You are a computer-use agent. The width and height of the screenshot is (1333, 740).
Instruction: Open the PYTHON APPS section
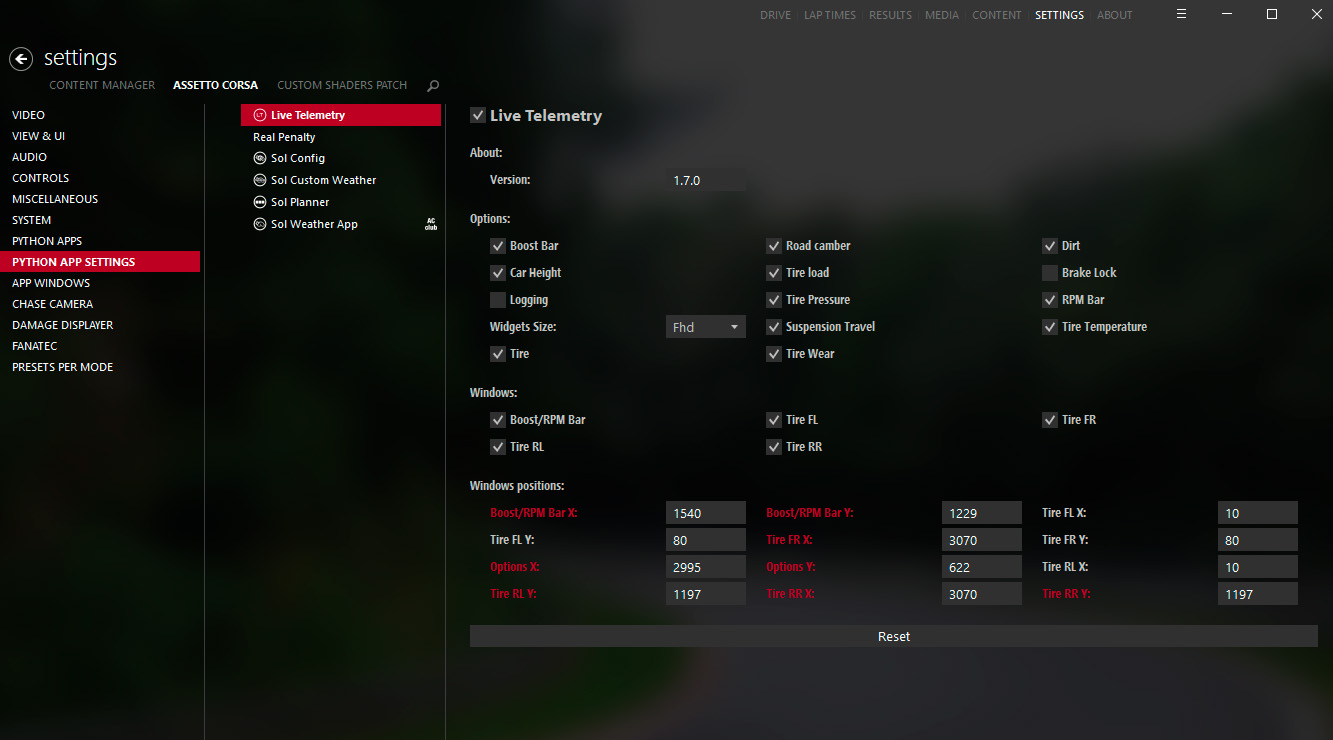click(100, 241)
